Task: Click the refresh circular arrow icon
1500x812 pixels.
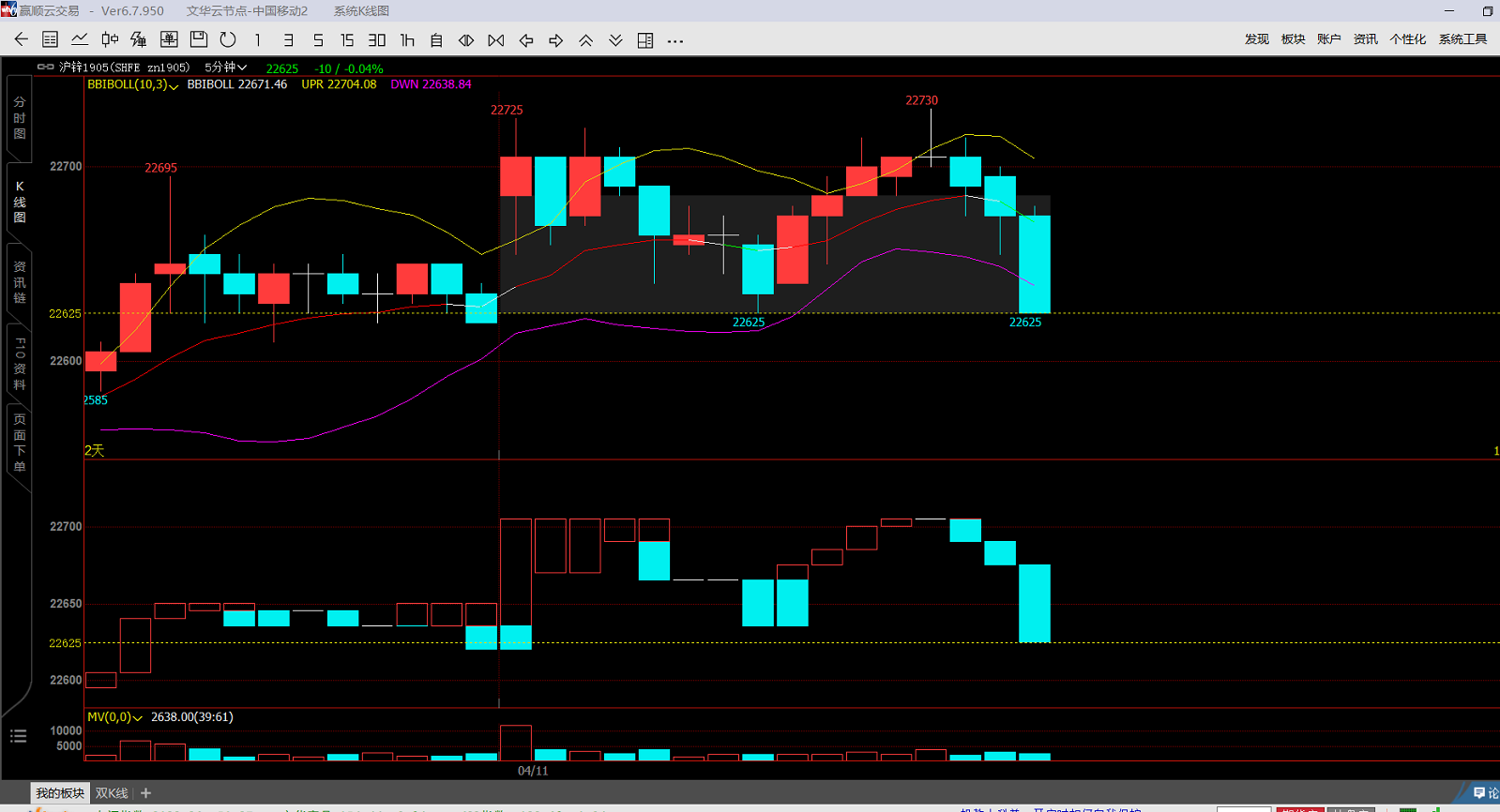Action: 228,39
